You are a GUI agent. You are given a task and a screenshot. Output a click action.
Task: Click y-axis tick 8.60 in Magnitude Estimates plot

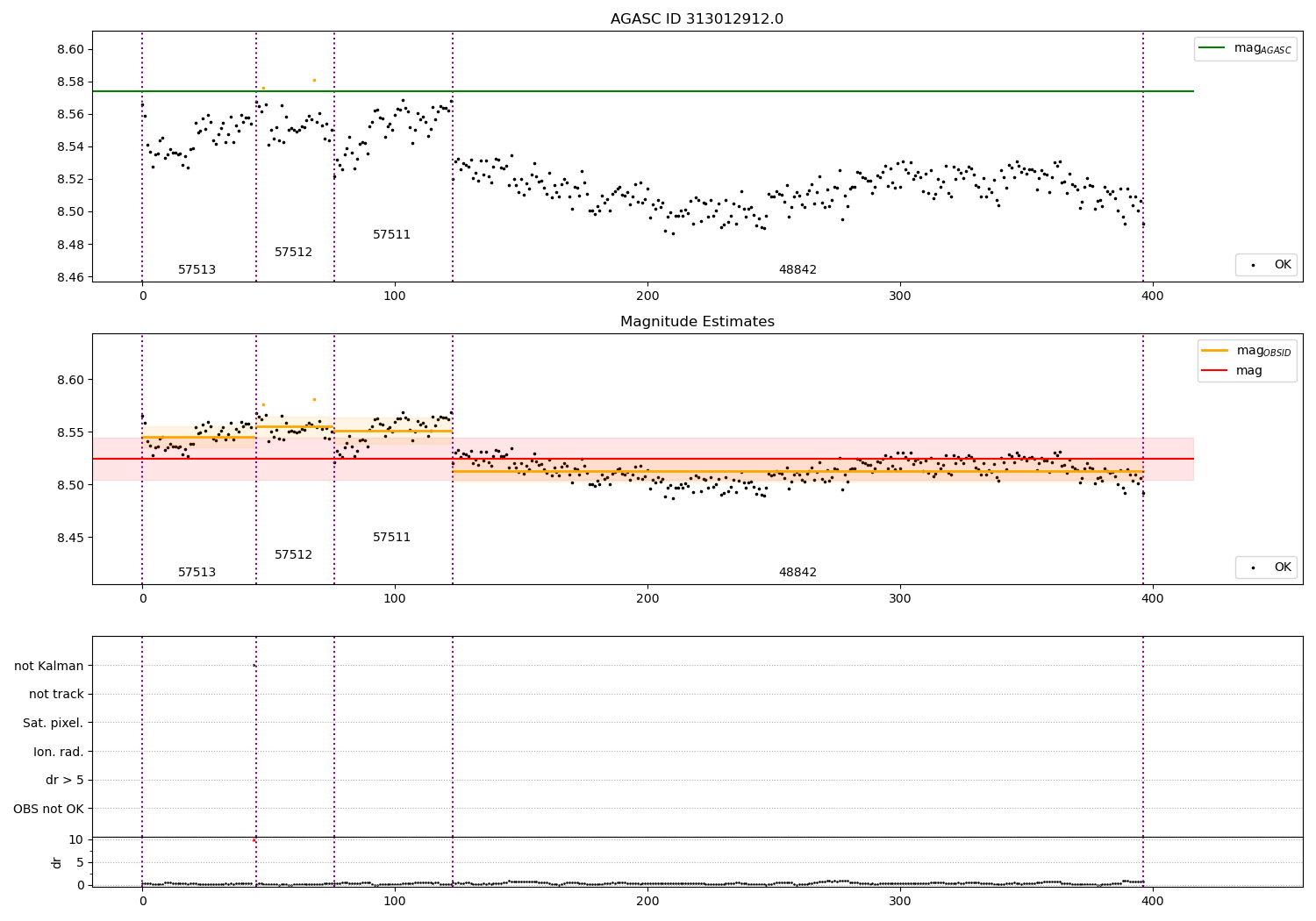(x=69, y=381)
